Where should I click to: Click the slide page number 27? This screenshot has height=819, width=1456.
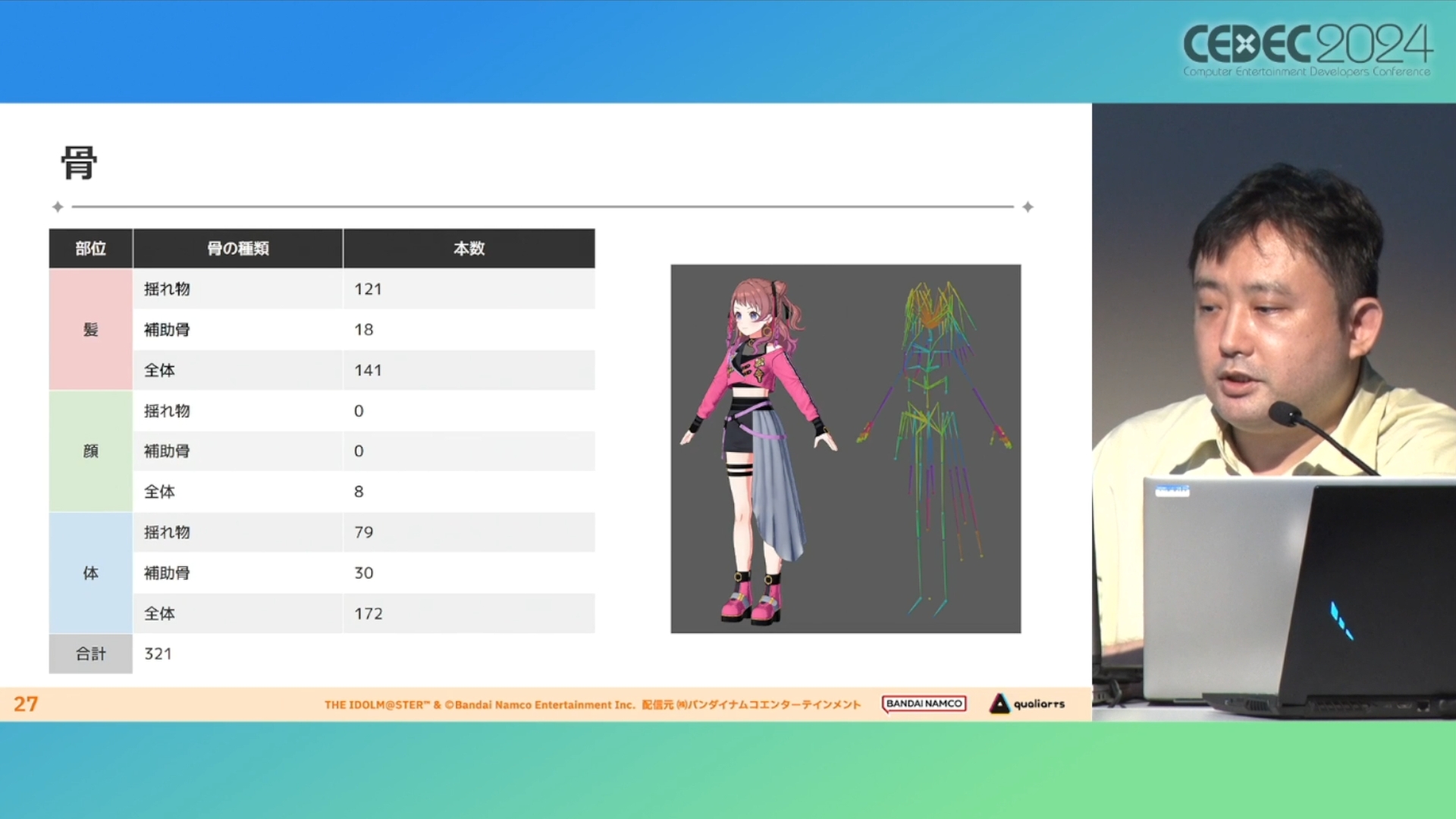pyautogui.click(x=26, y=704)
